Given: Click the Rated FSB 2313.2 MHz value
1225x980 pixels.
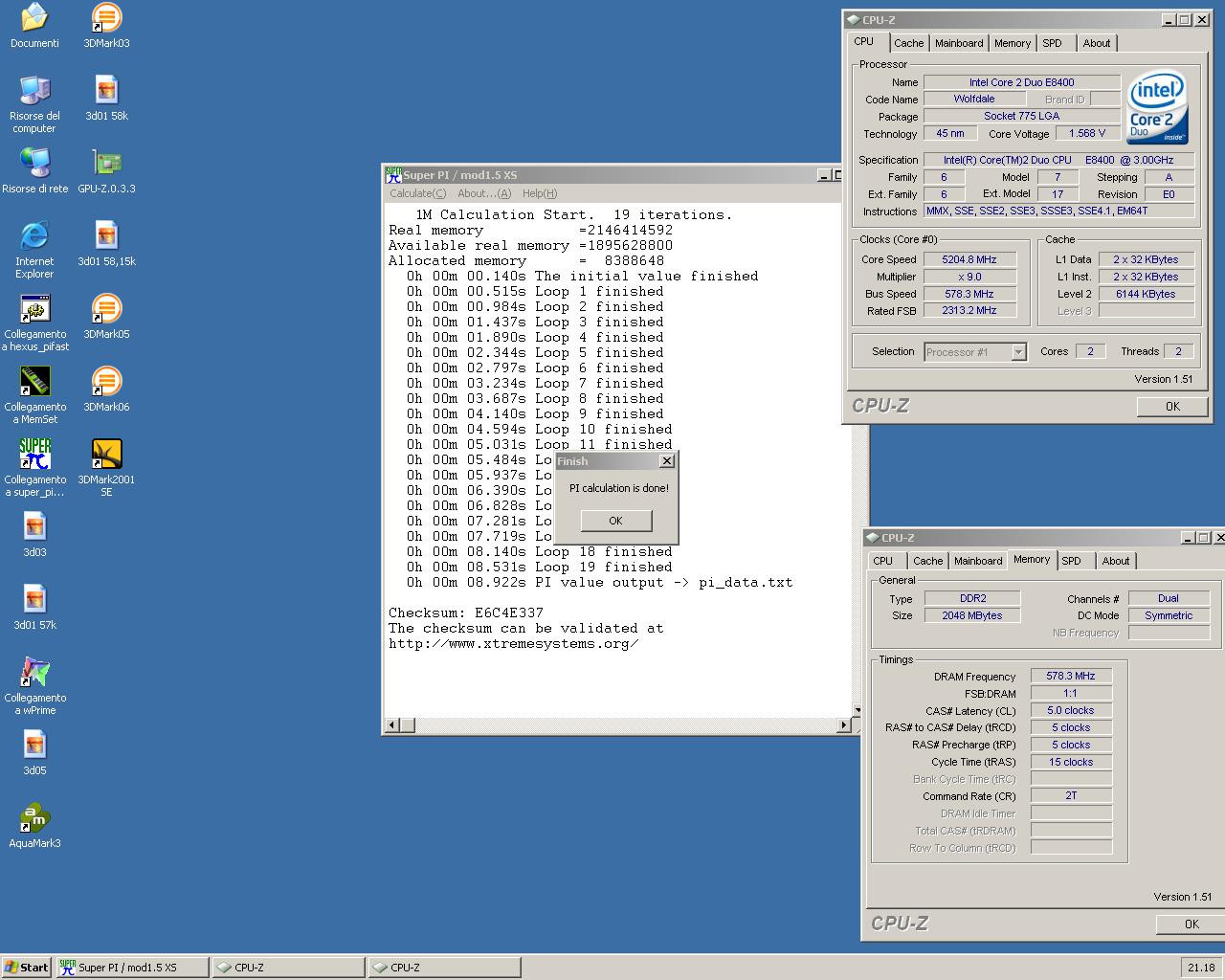Looking at the screenshot, I should (969, 311).
